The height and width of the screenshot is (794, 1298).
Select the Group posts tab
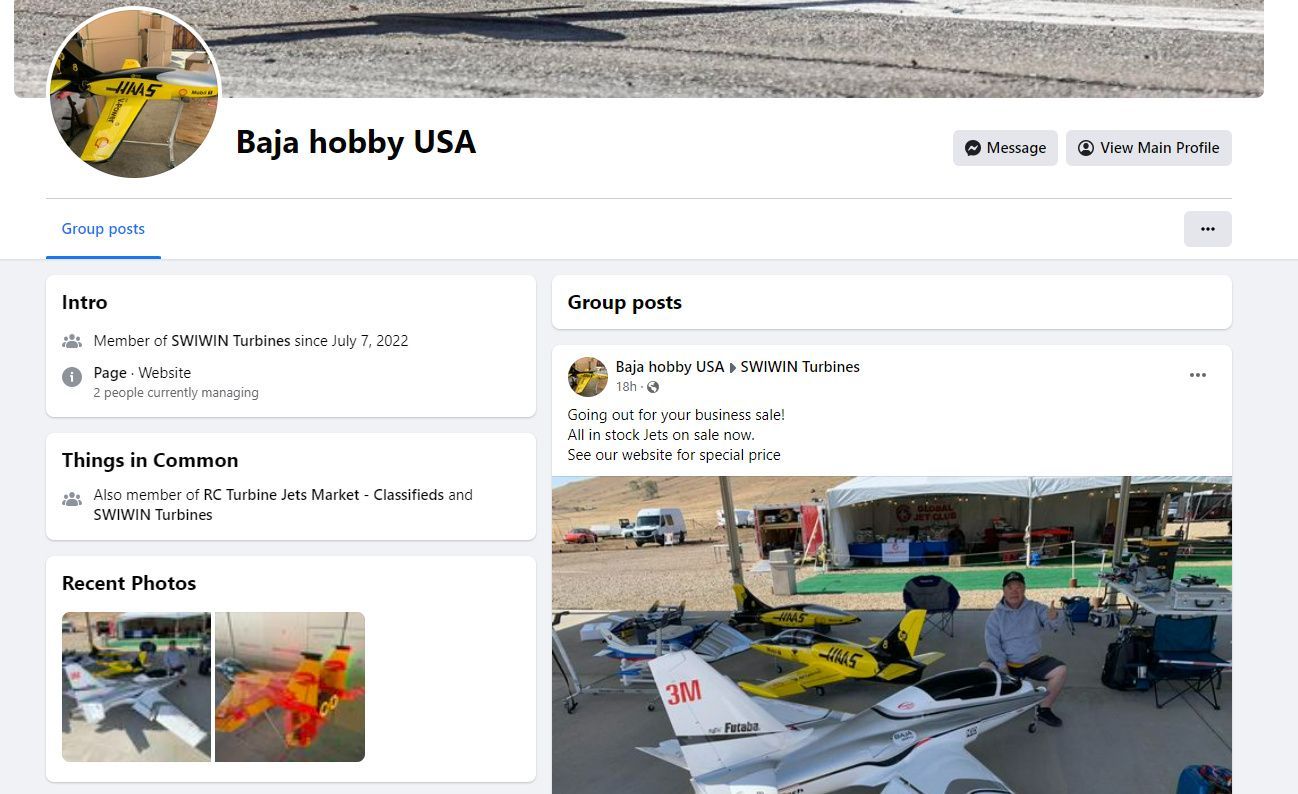[103, 229]
